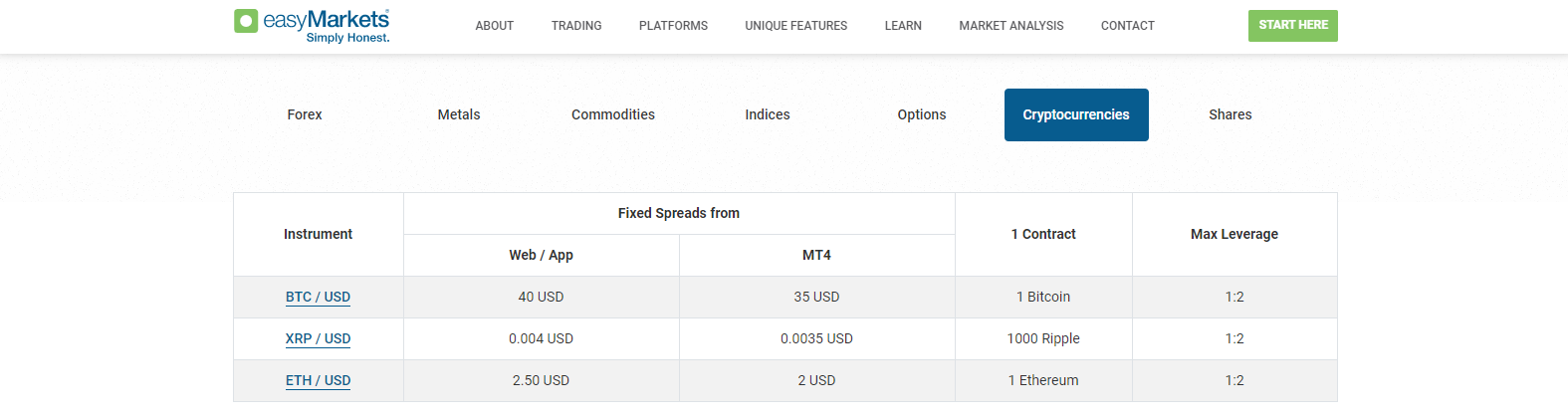Open the Market Analysis menu

click(x=1011, y=26)
